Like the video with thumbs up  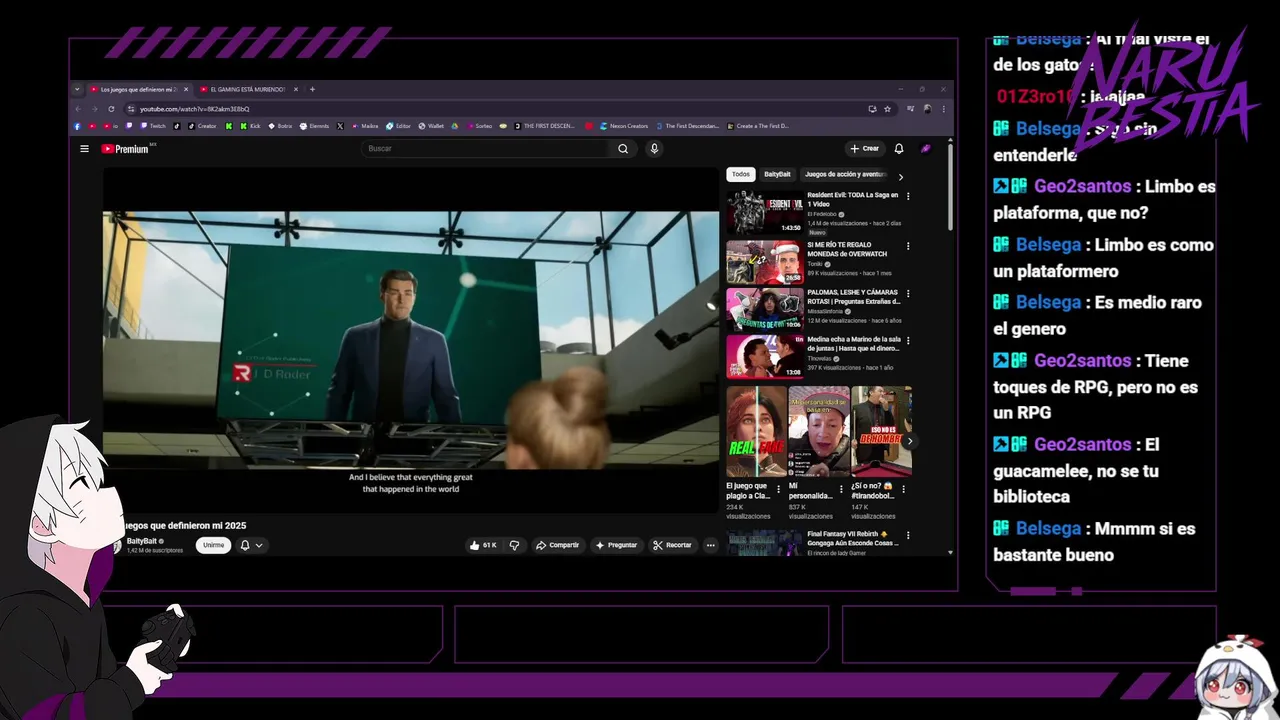click(484, 545)
